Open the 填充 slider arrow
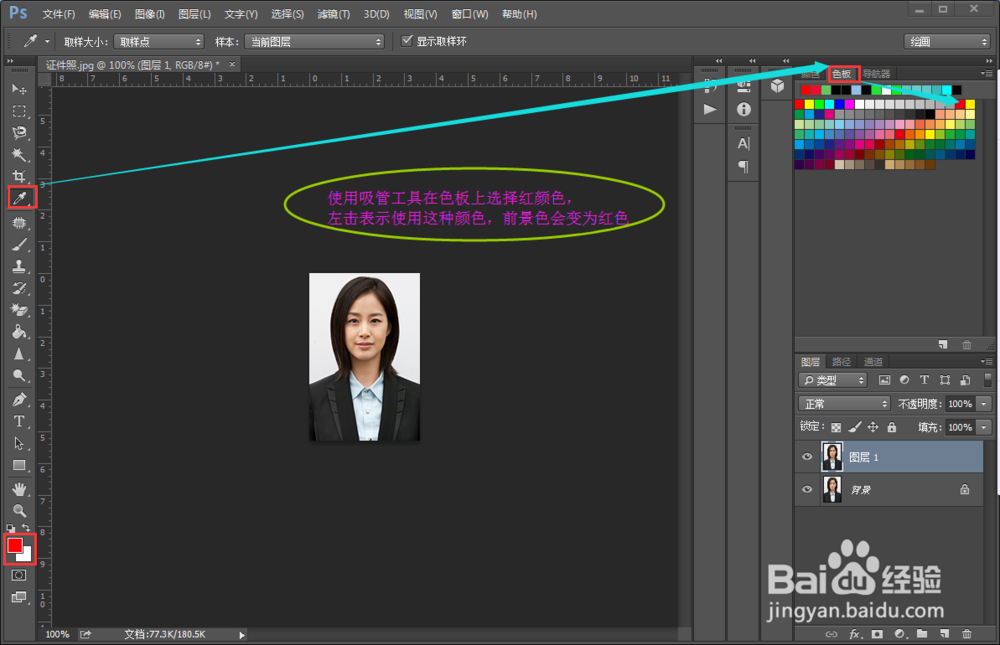 coord(984,427)
